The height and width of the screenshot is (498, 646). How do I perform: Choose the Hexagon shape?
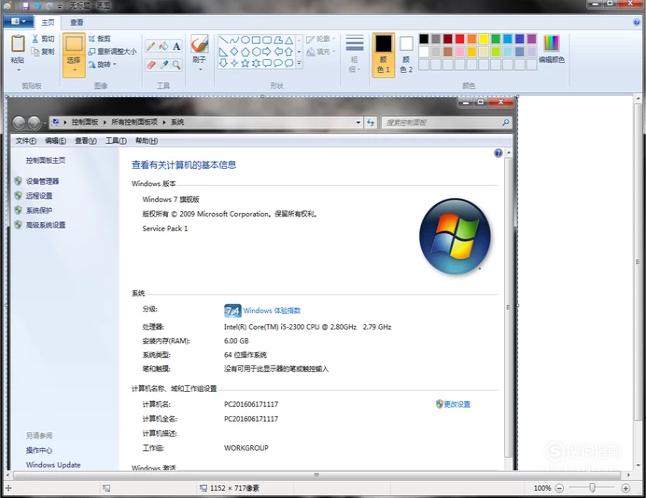coord(256,52)
